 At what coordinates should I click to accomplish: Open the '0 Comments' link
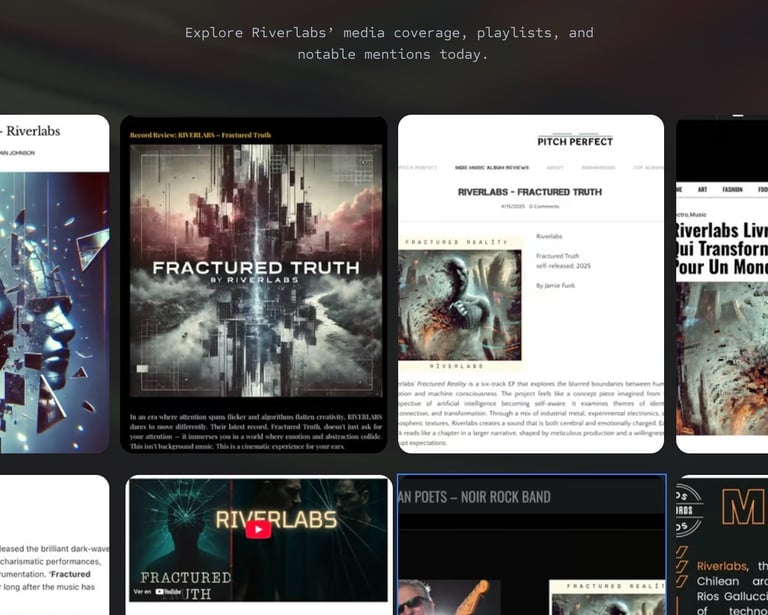[x=544, y=206]
